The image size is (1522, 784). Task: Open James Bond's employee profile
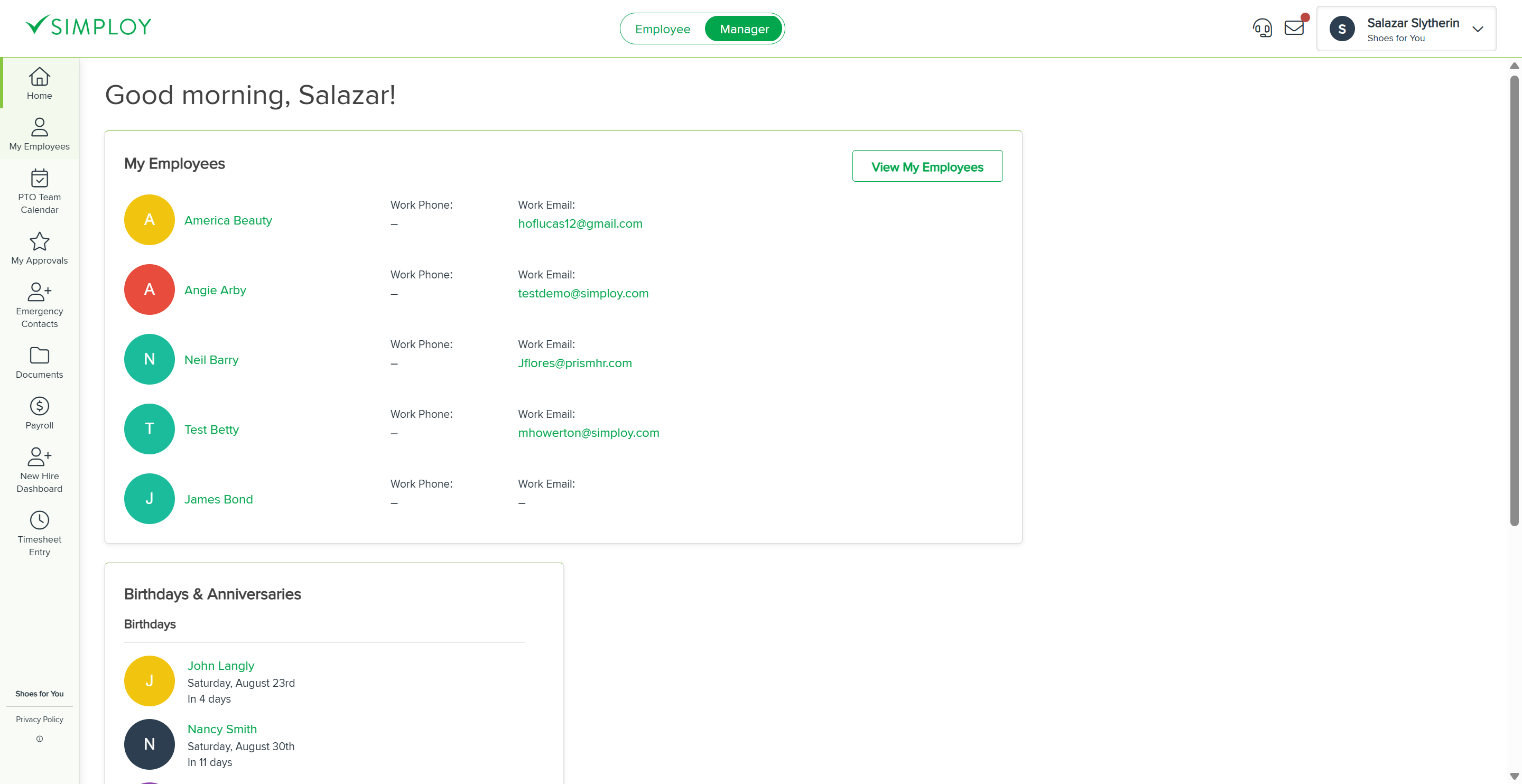click(x=219, y=499)
